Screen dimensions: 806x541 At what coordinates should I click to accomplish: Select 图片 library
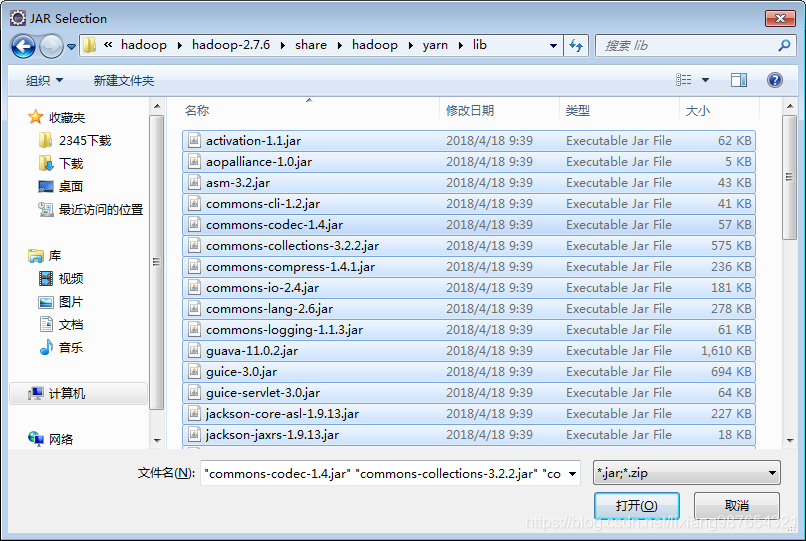click(61, 301)
